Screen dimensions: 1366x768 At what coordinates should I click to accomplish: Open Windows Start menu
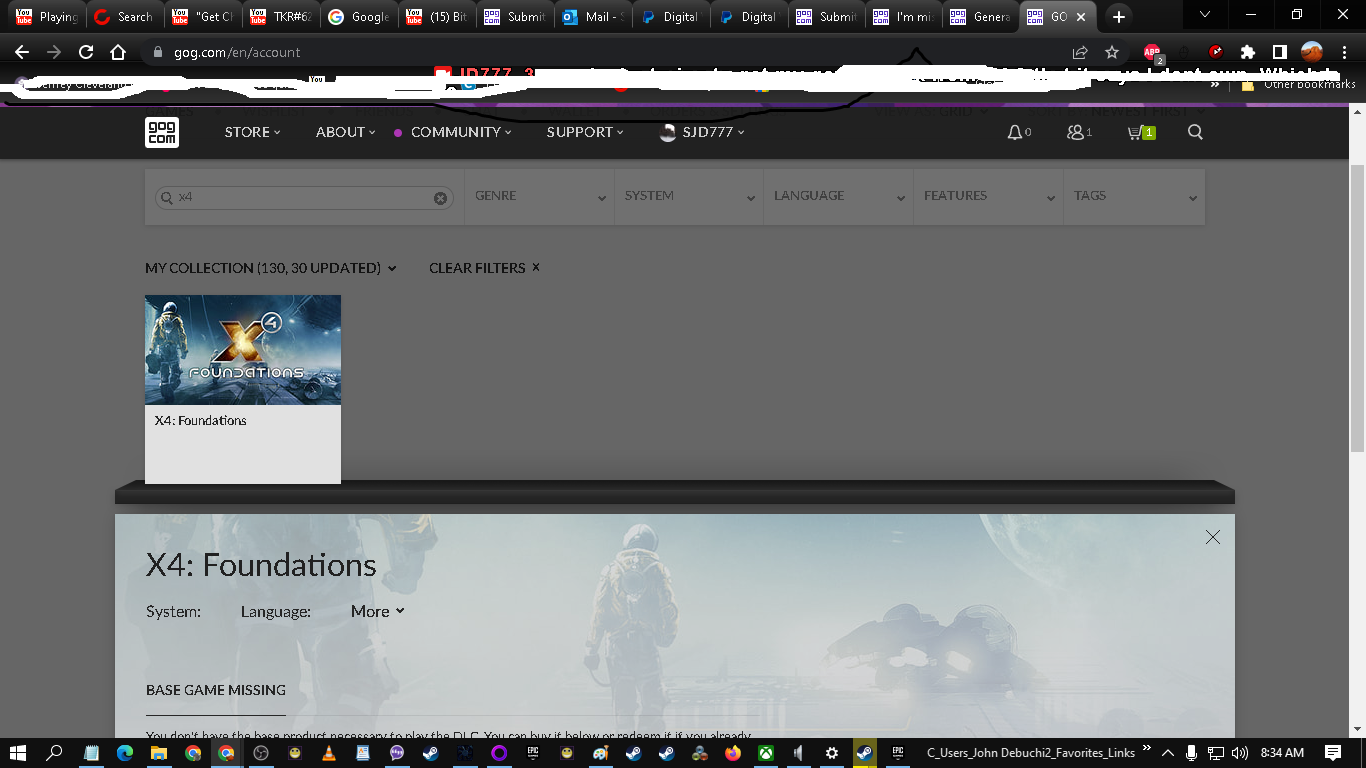[19, 753]
